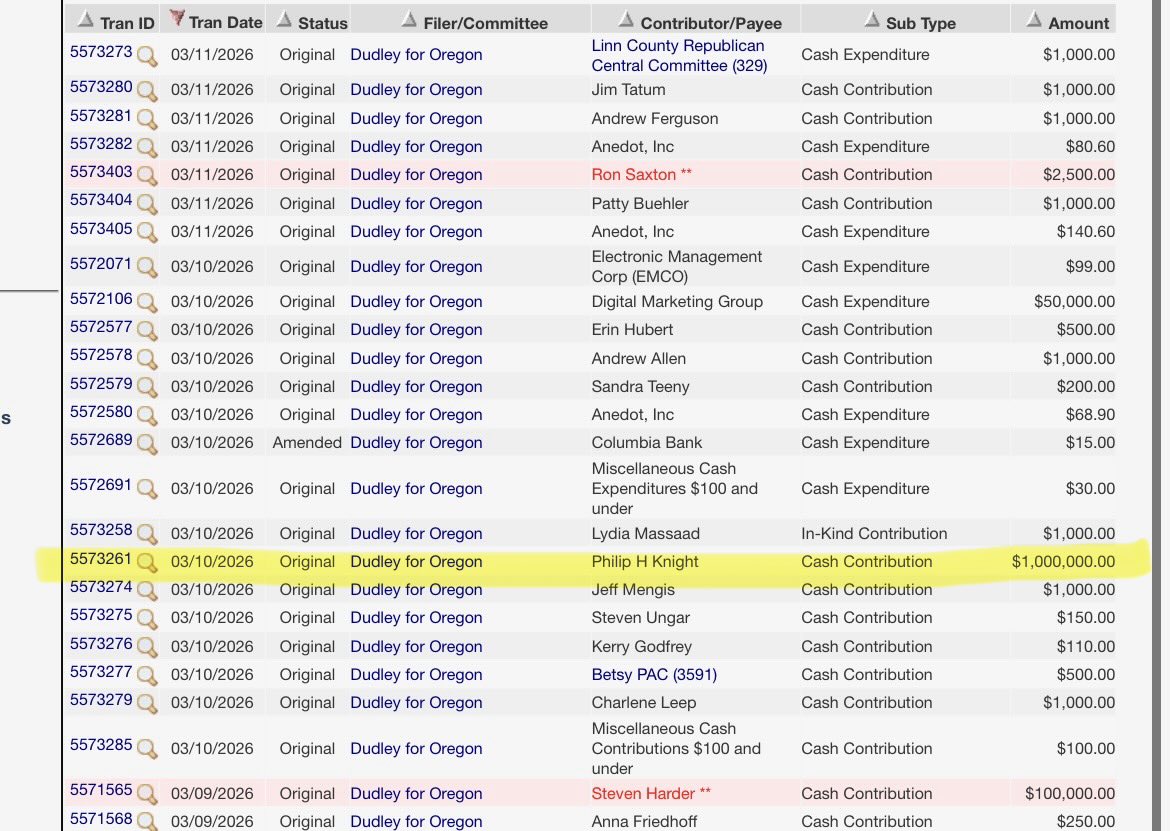Screen dimensions: 1170x831
Task: Open magnifier details for transaction 5573404
Action: click(147, 204)
